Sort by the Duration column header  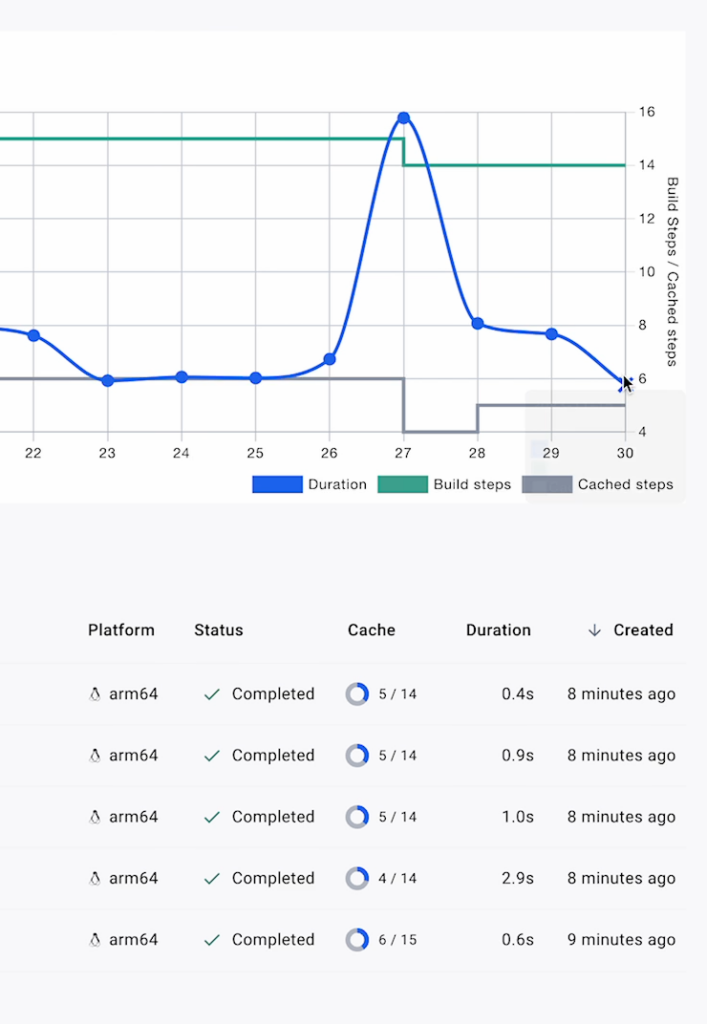(498, 630)
